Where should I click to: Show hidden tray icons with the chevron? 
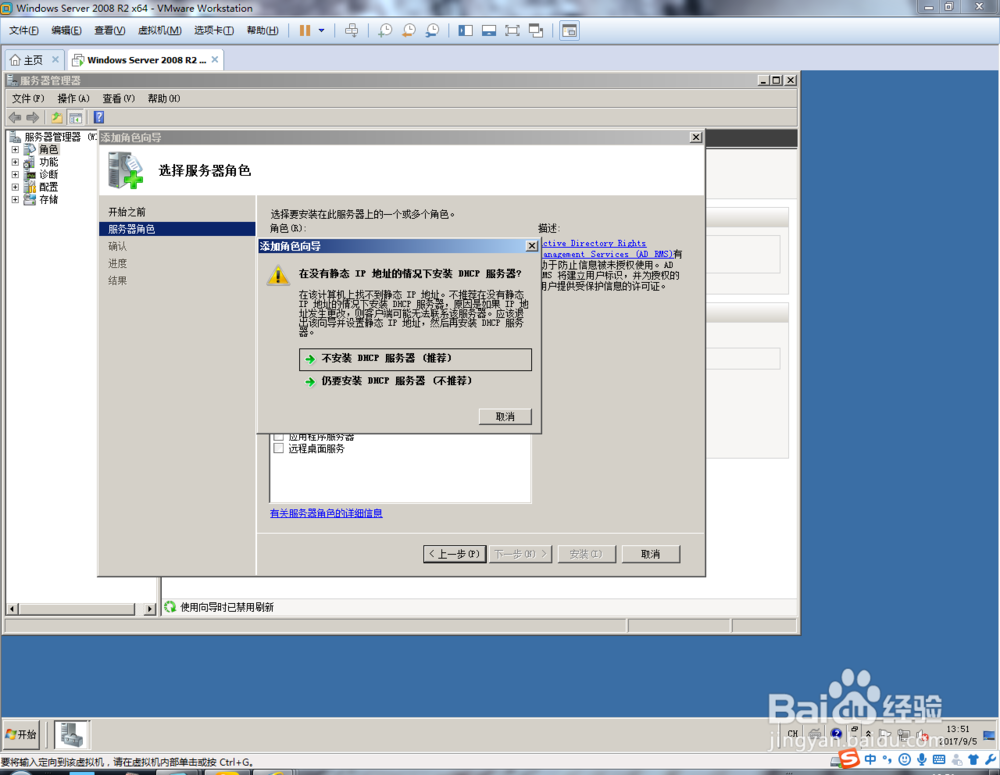[x=868, y=734]
